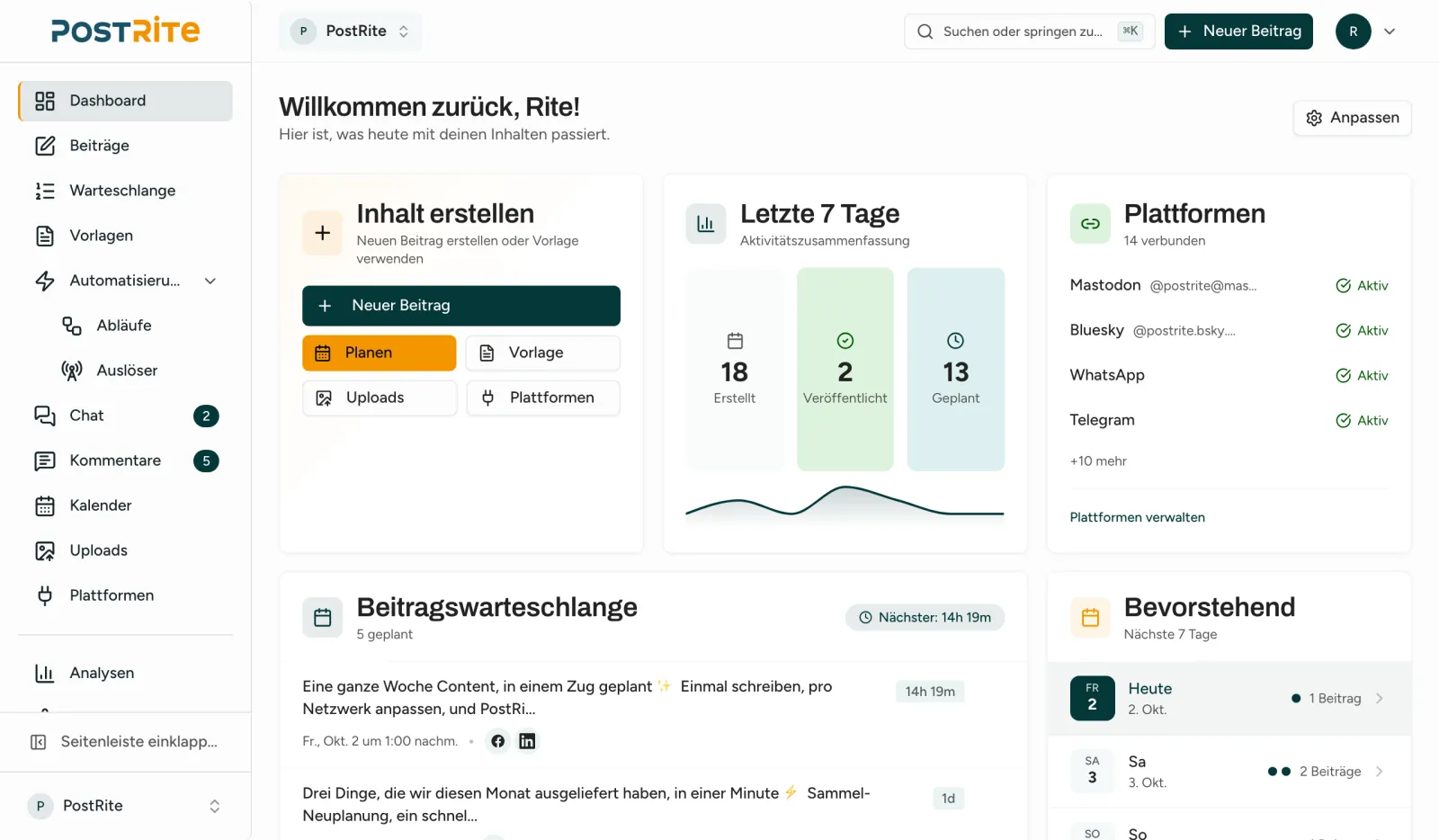Screen dimensions: 1439x840
Task: Collapse the Automatisierung submenu chevron
Action: (x=210, y=281)
